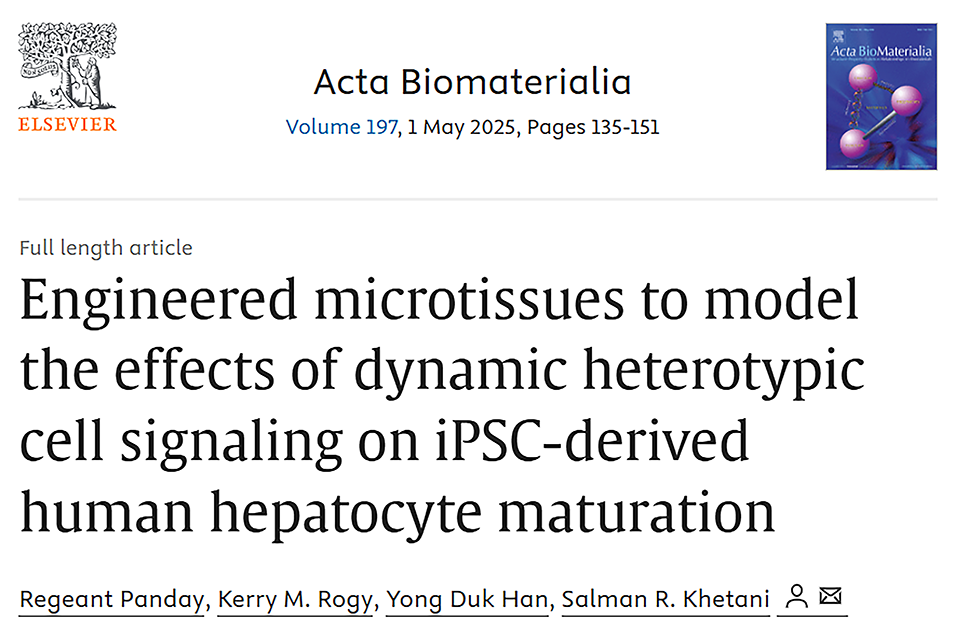Open the Acta Biomaterialia journal title
This screenshot has height=634, width=955.
click(x=472, y=82)
